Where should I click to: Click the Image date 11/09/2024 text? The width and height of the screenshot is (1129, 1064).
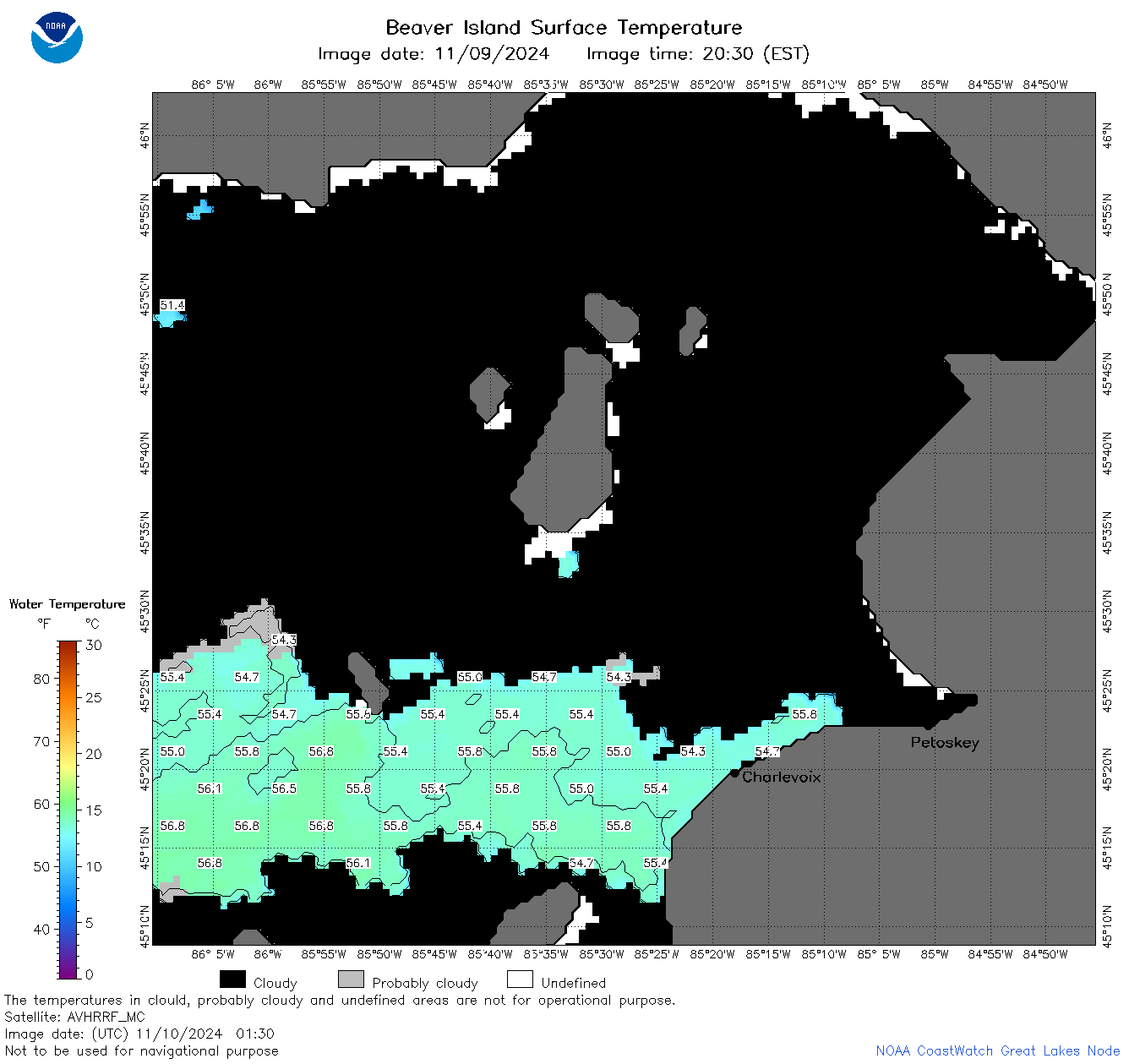[434, 54]
